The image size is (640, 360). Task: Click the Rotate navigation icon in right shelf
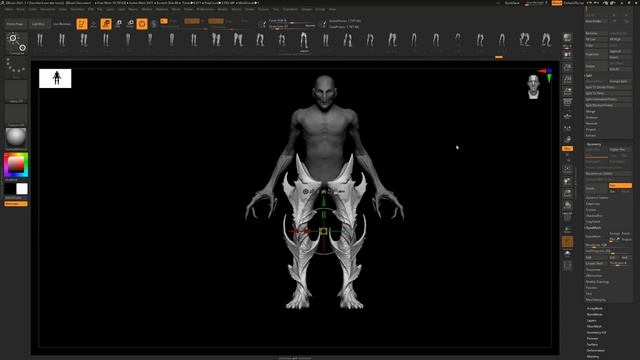[x=567, y=205]
